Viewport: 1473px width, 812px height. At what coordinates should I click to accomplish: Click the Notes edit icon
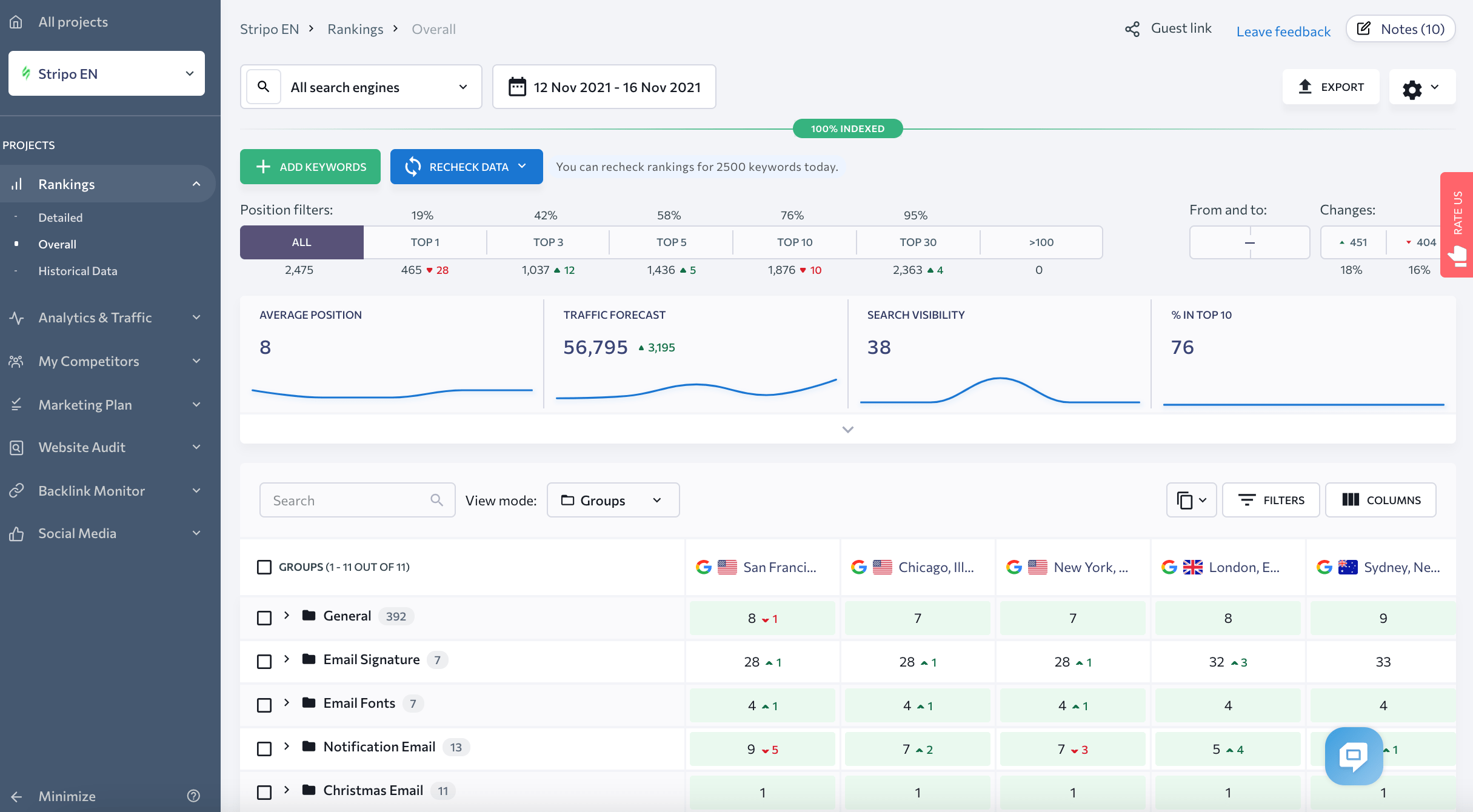pyautogui.click(x=1363, y=28)
